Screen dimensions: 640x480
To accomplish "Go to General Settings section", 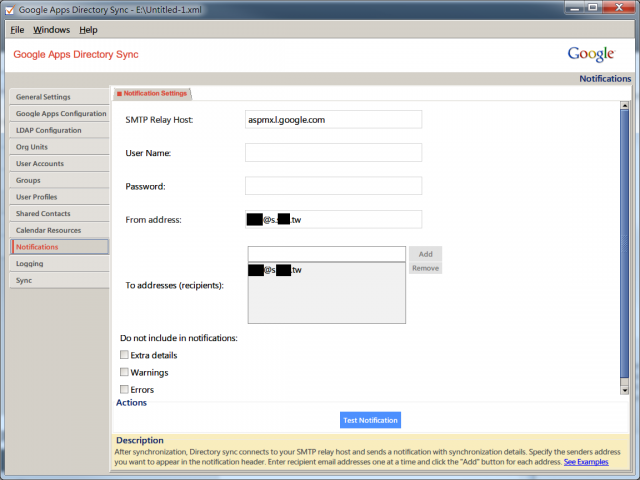I will tap(60, 97).
